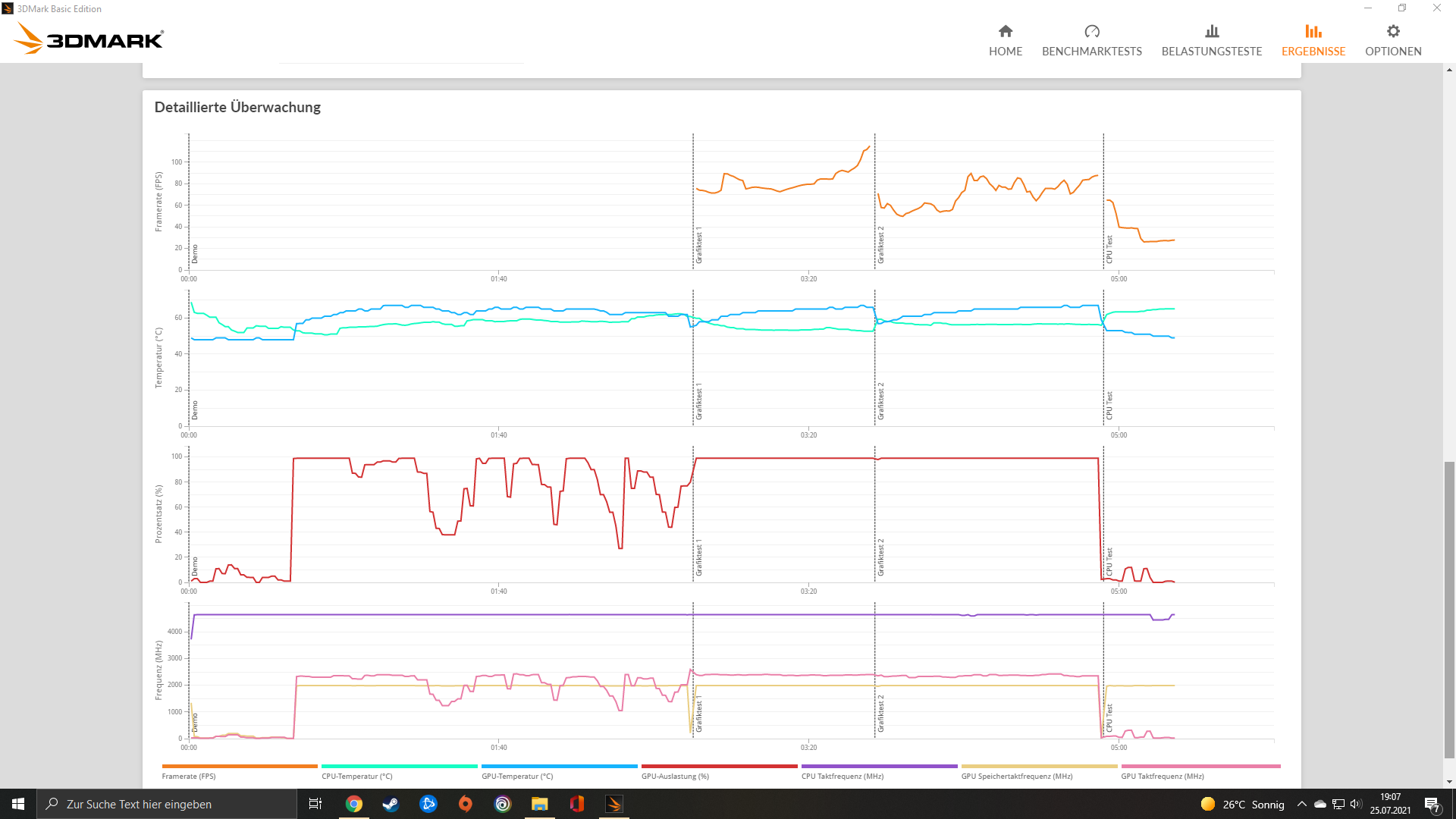
Task: Click the Grafiktest 1 marker in framerate chart
Action: (698, 244)
